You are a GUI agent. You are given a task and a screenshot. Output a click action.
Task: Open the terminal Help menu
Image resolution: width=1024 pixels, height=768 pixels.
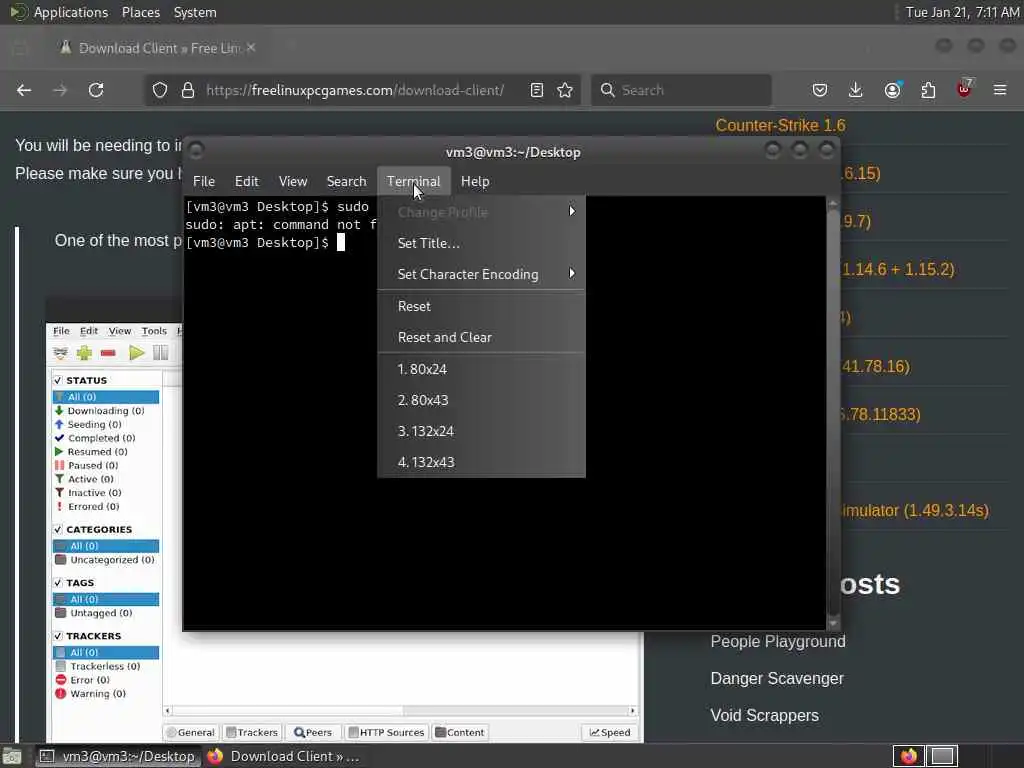click(x=475, y=182)
